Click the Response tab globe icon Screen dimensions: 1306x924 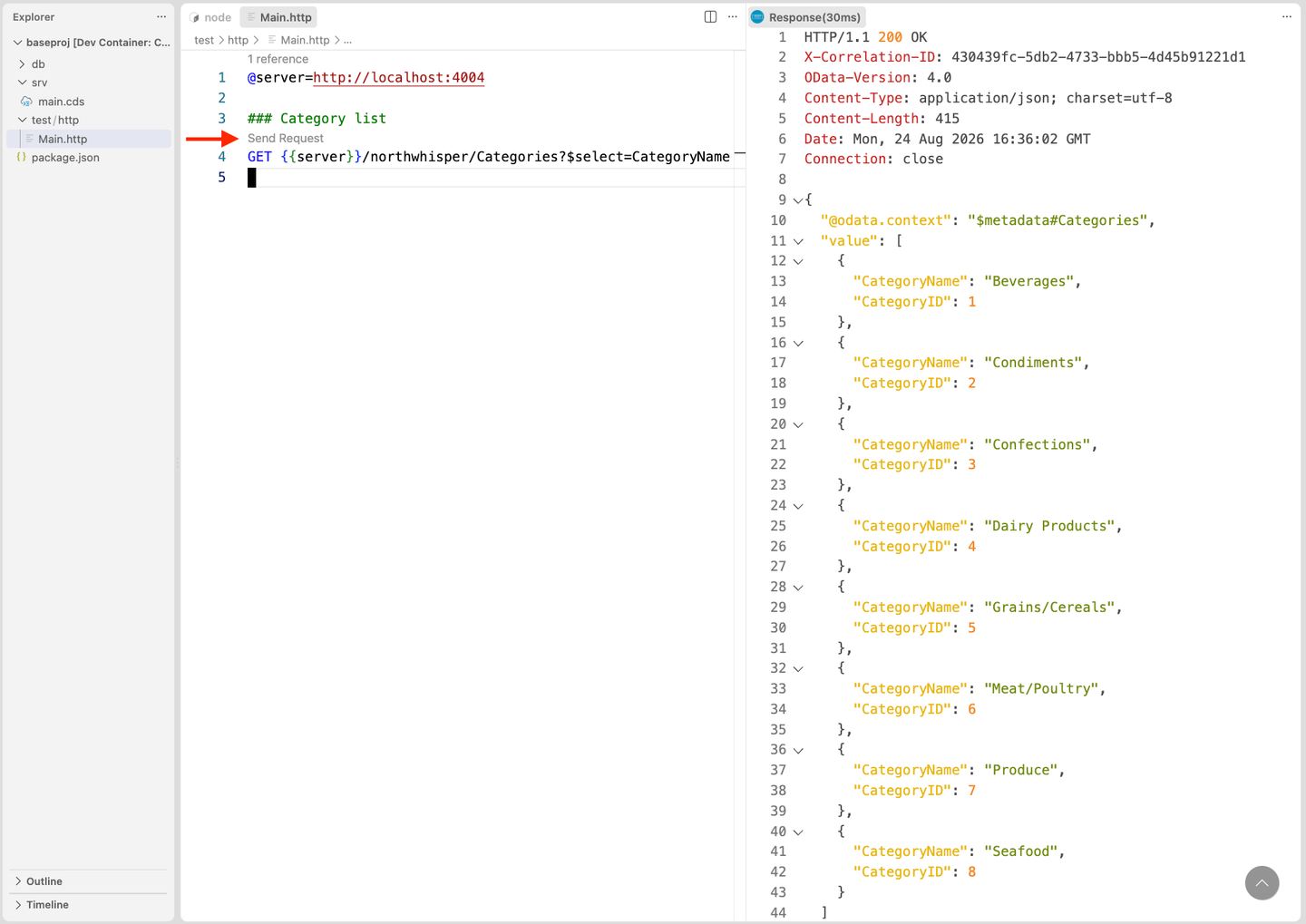point(758,17)
